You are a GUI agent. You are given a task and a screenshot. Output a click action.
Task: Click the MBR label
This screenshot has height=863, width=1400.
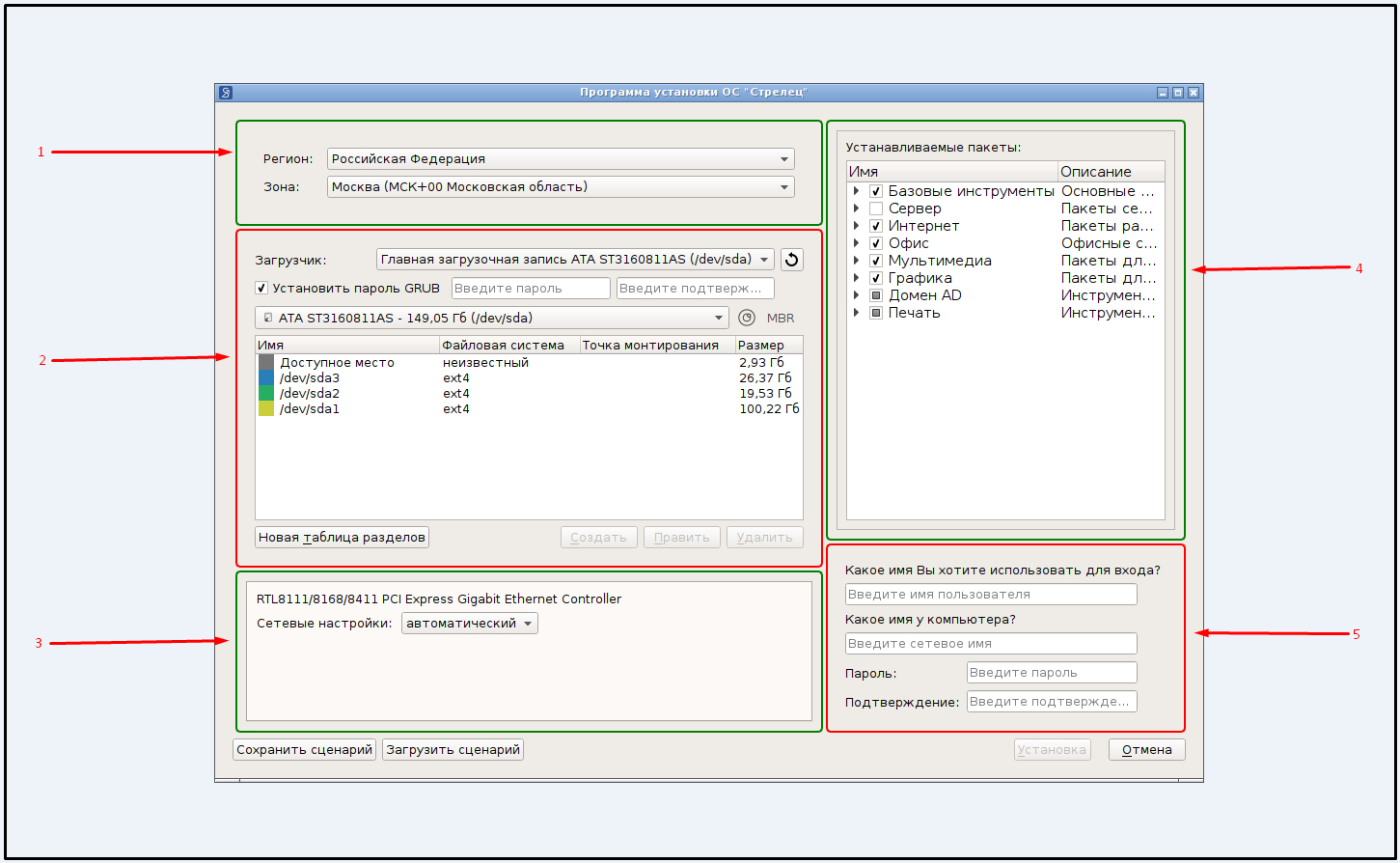click(x=781, y=318)
